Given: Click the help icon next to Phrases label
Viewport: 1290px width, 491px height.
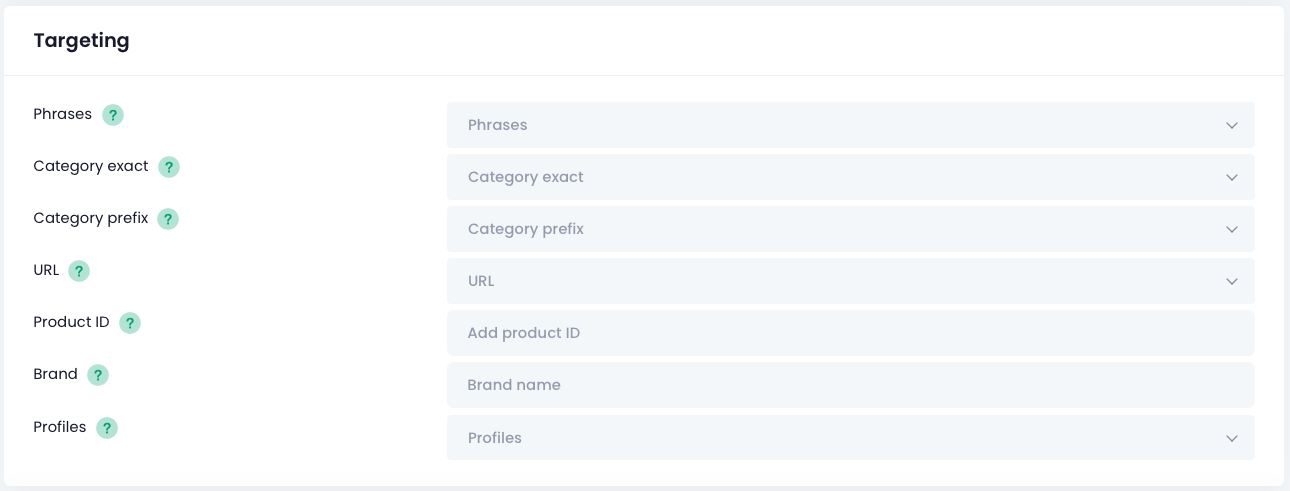Looking at the screenshot, I should pyautogui.click(x=113, y=115).
